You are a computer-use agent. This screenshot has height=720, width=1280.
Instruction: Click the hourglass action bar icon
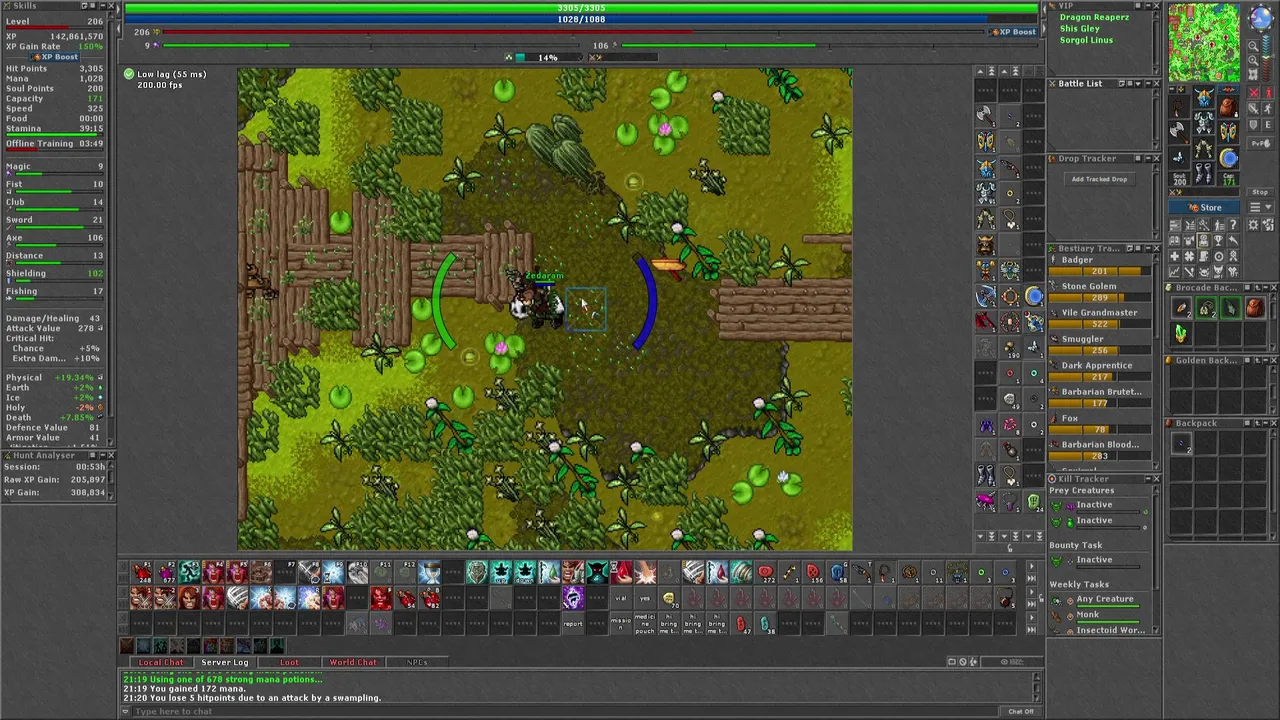point(429,572)
